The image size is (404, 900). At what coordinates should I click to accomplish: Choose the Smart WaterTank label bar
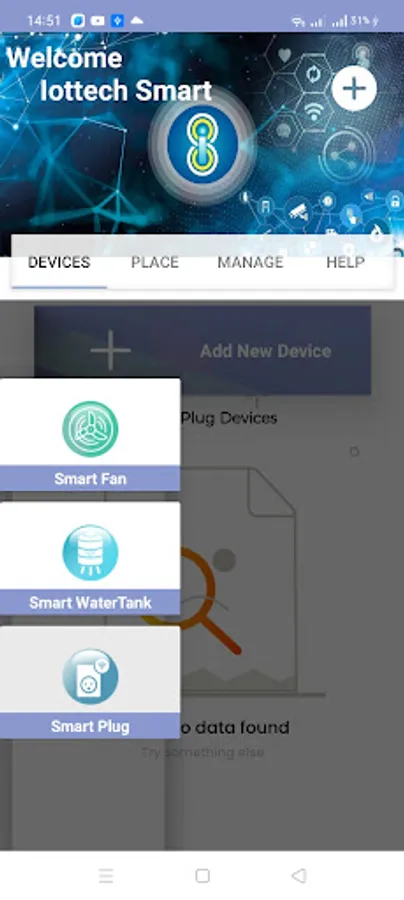(x=90, y=603)
